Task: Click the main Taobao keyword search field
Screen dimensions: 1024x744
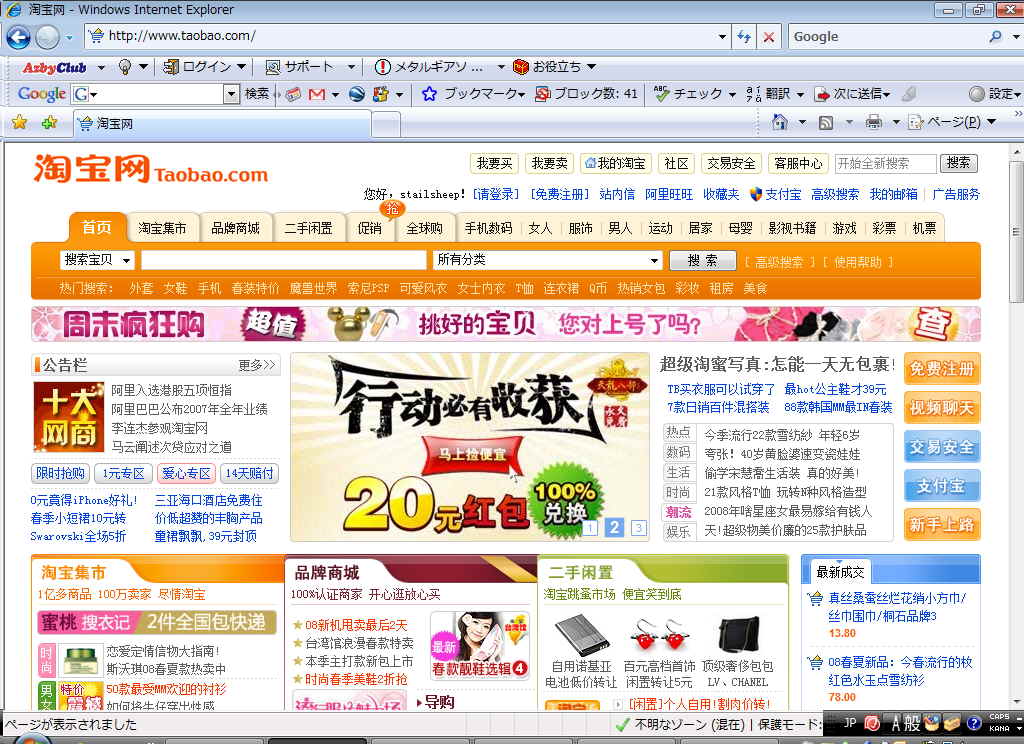Action: 283,261
